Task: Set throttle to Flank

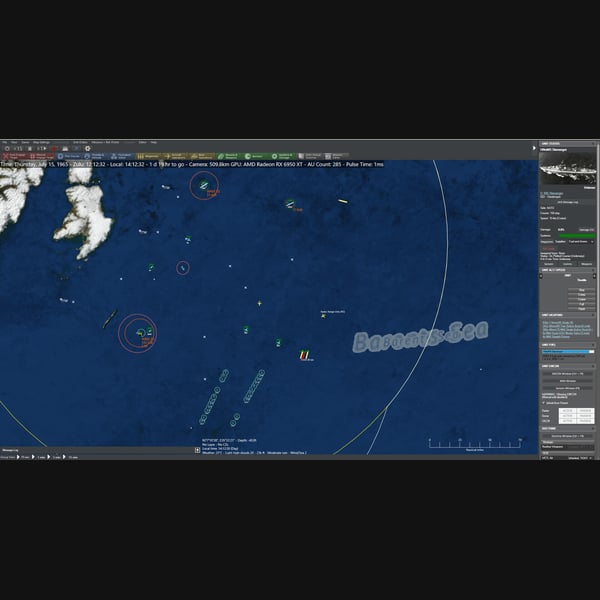Action: tap(582, 309)
